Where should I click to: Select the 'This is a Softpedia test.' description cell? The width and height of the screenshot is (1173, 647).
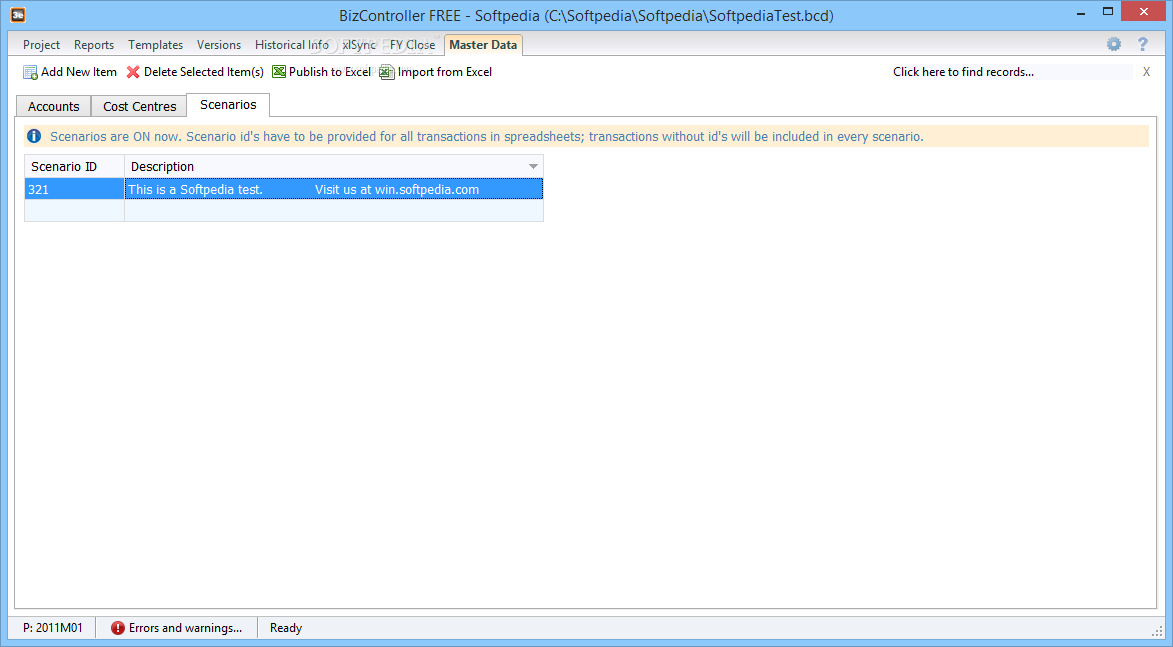click(x=334, y=189)
